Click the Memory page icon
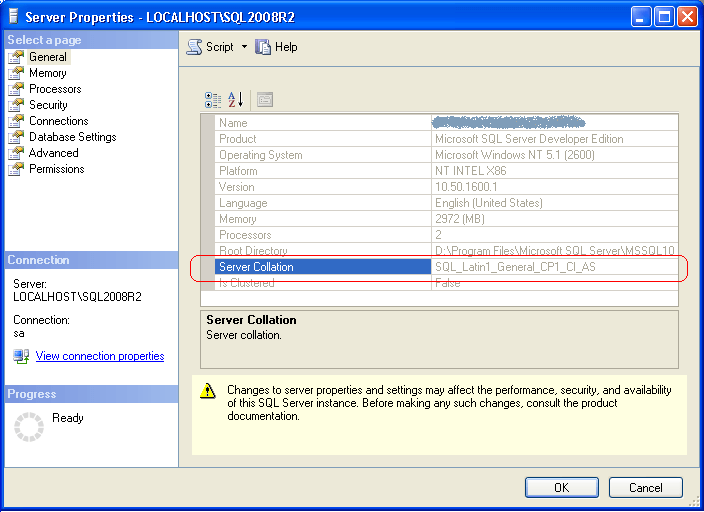Screen dimensions: 704x512 (x=16, y=73)
